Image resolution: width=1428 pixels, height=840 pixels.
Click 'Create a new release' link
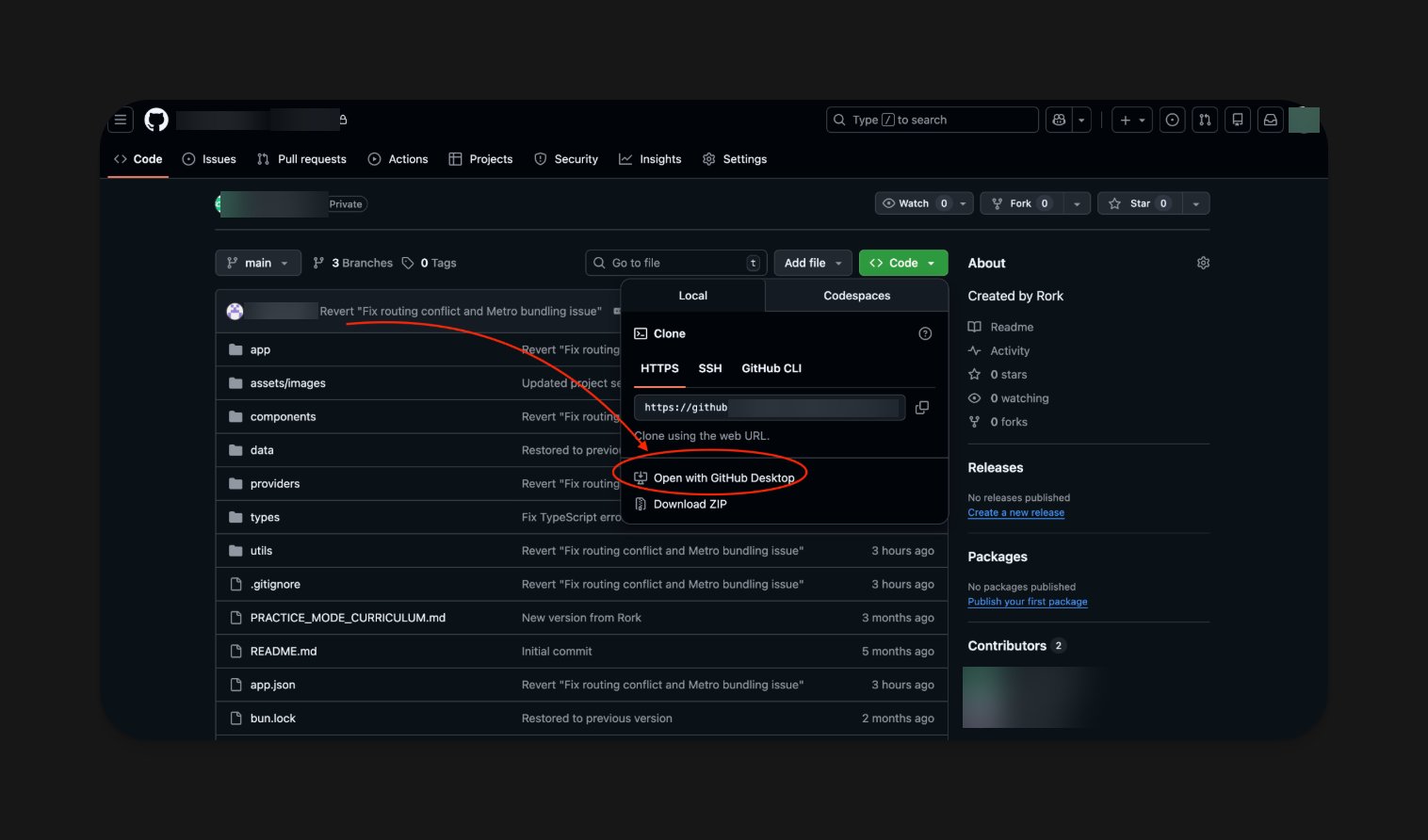(x=1016, y=512)
